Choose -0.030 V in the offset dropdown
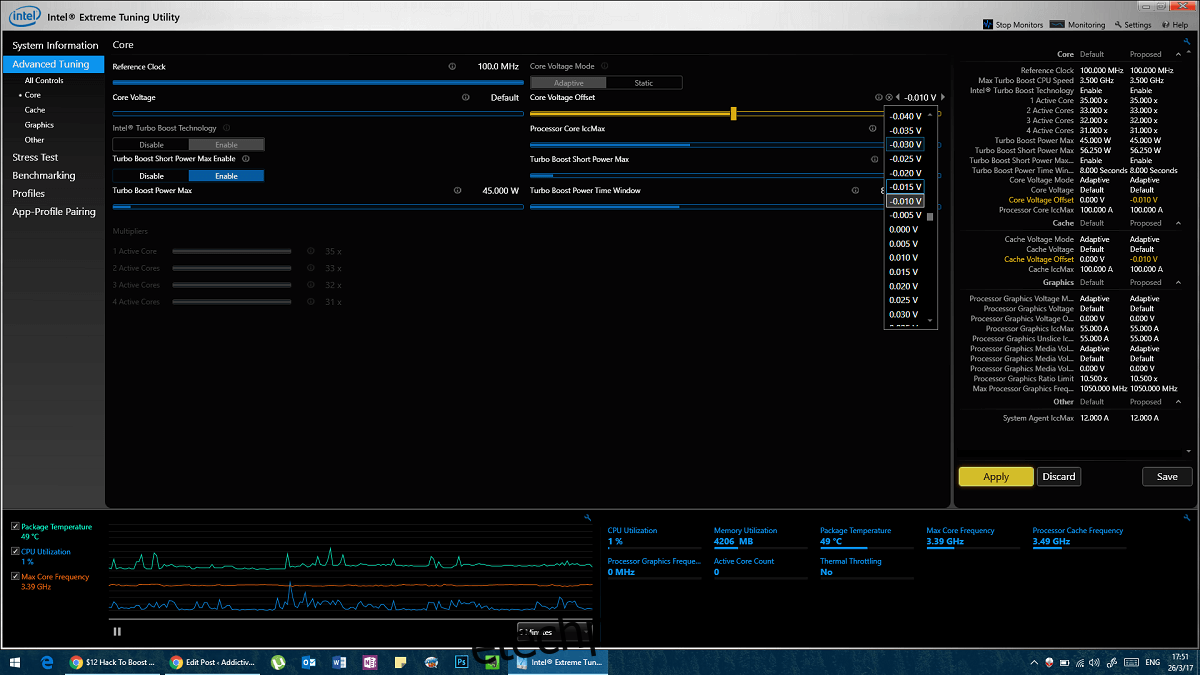Screen dimensions: 1200x675 point(905,144)
